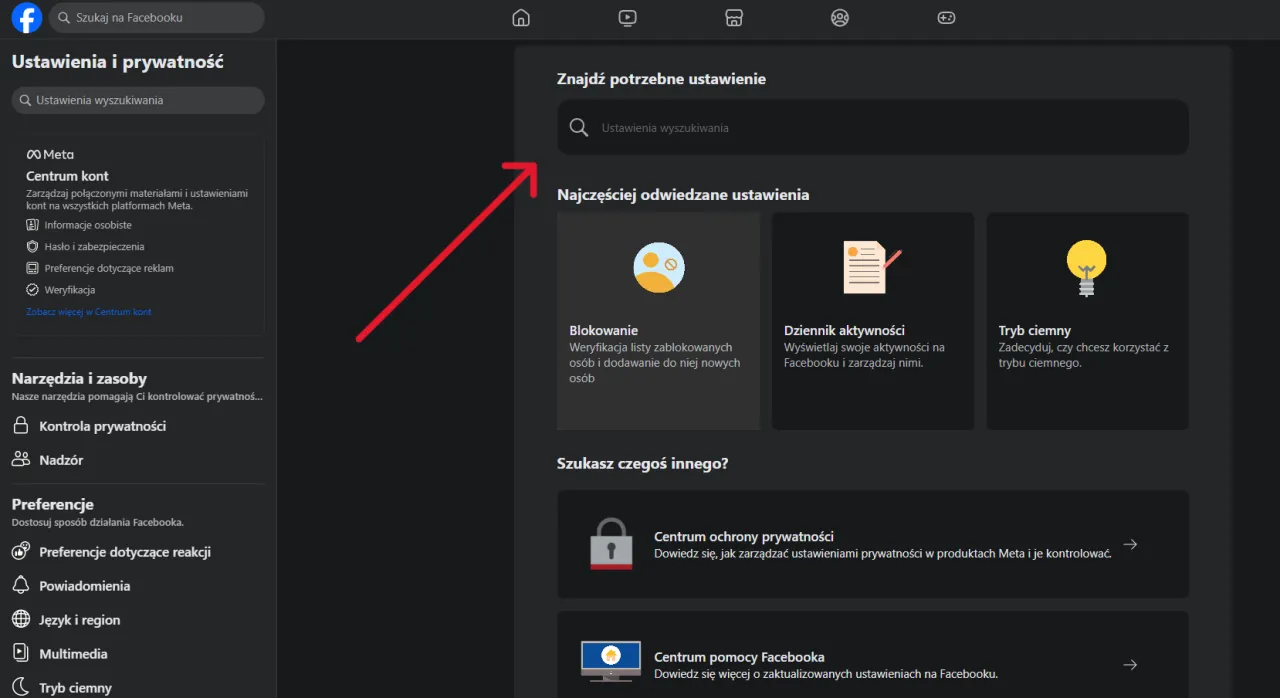
Task: Click the Weryfikacja listy zablokowanych osób description
Action: [654, 363]
